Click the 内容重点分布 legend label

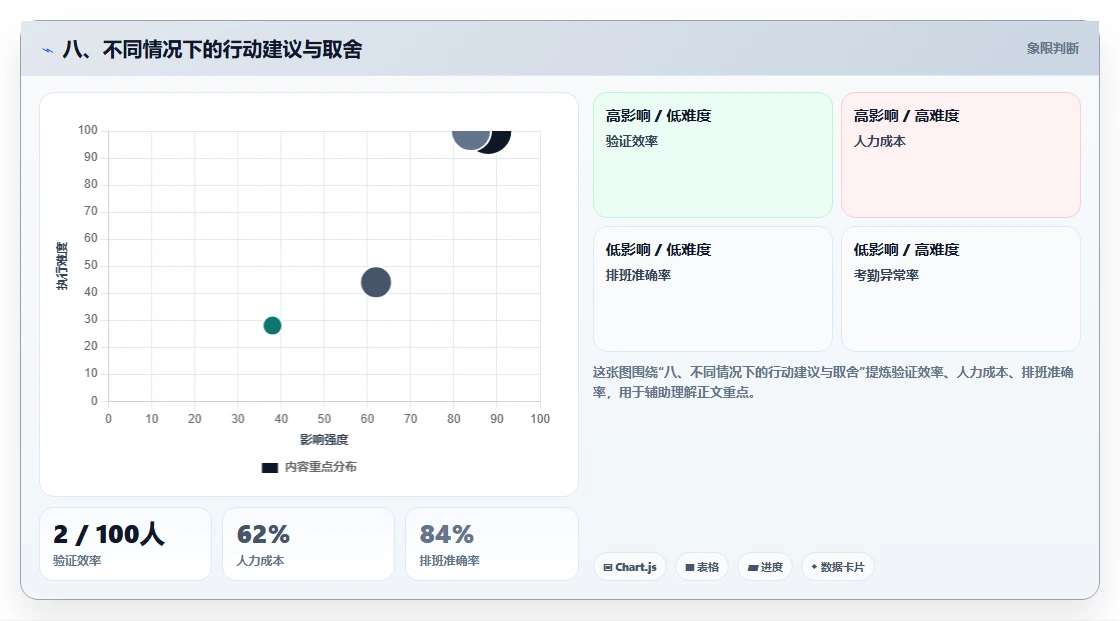[320, 467]
